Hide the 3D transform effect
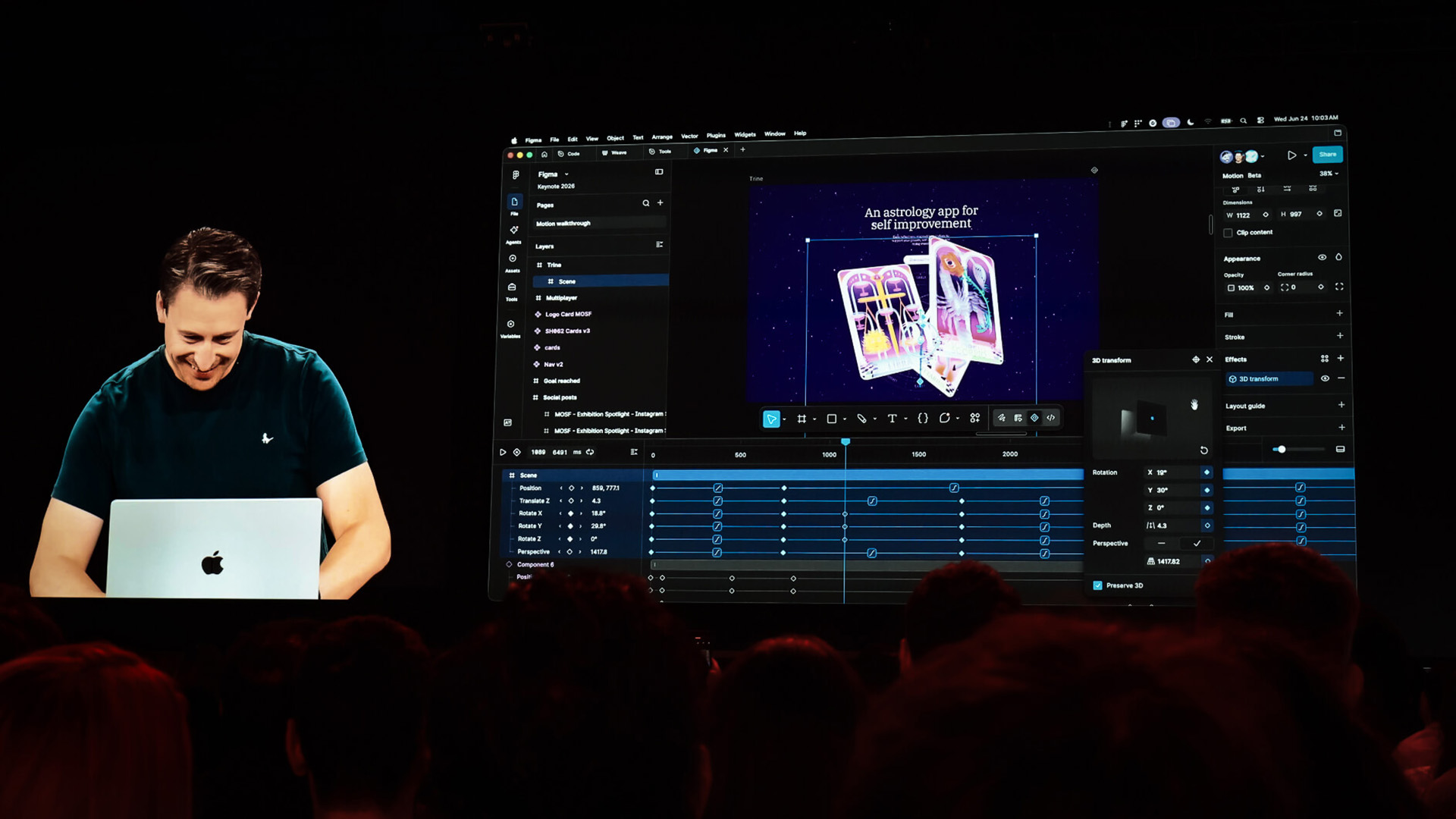The width and height of the screenshot is (1456, 819). pos(1325,378)
